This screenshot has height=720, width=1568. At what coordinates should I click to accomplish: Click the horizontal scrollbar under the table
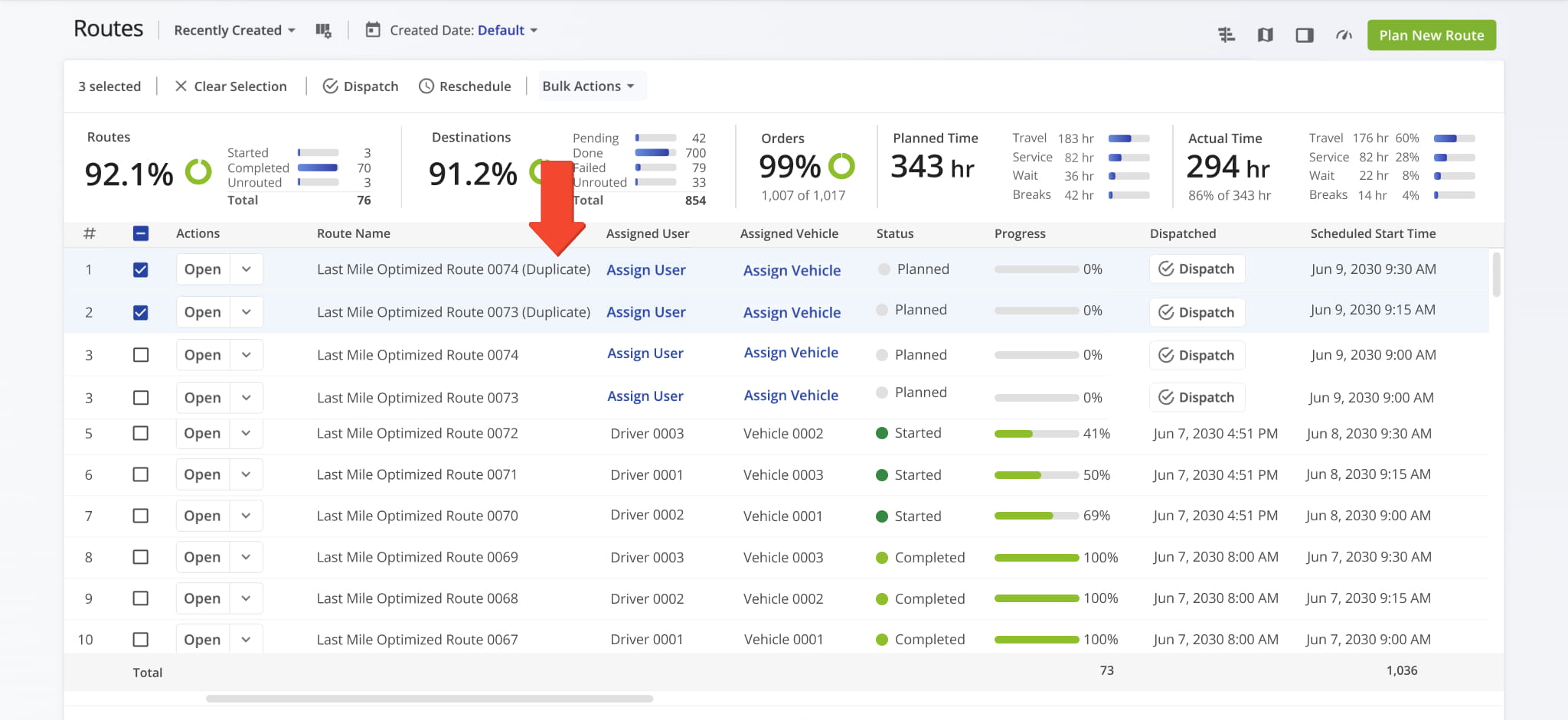[429, 699]
